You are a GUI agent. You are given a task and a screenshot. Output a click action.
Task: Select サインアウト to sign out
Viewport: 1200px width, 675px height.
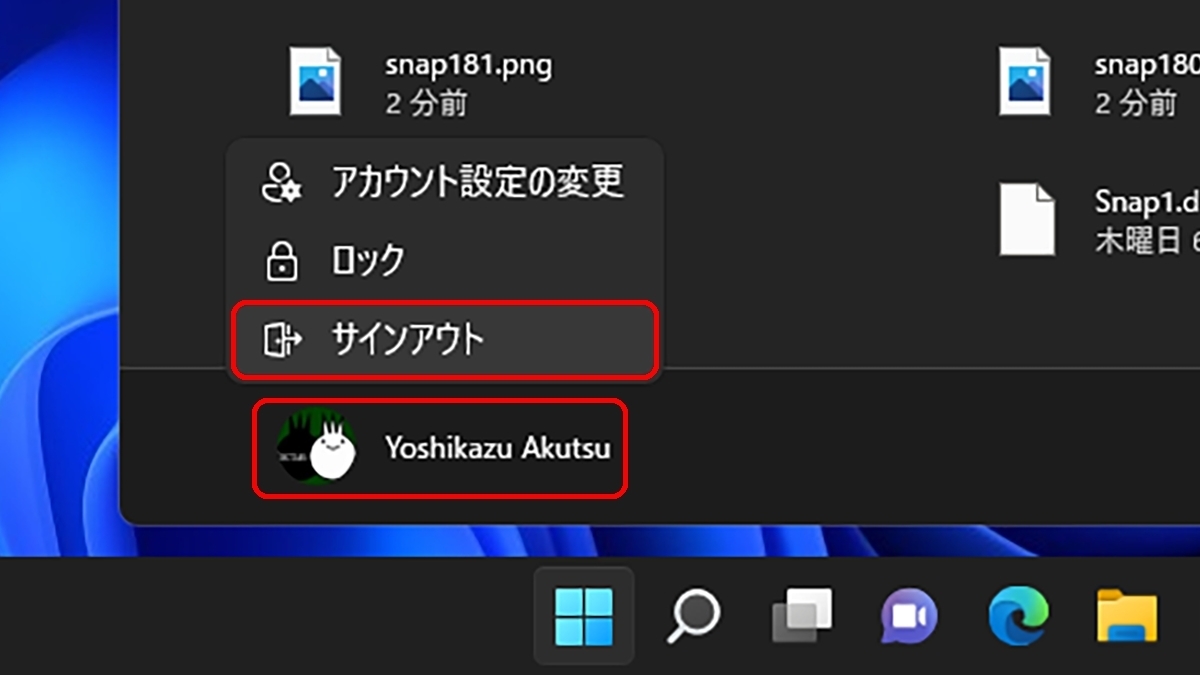click(x=445, y=340)
